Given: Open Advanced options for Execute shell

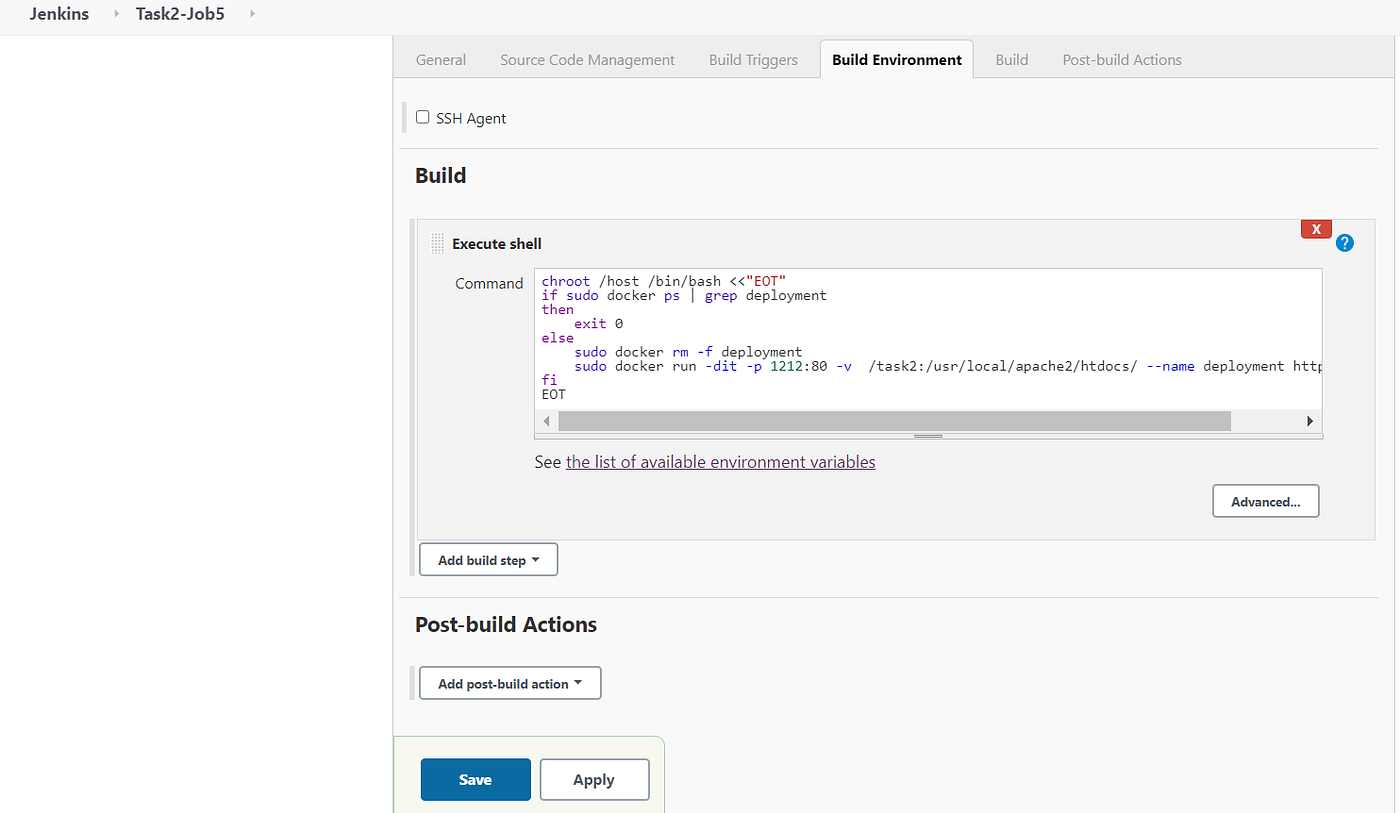Looking at the screenshot, I should click(1265, 500).
